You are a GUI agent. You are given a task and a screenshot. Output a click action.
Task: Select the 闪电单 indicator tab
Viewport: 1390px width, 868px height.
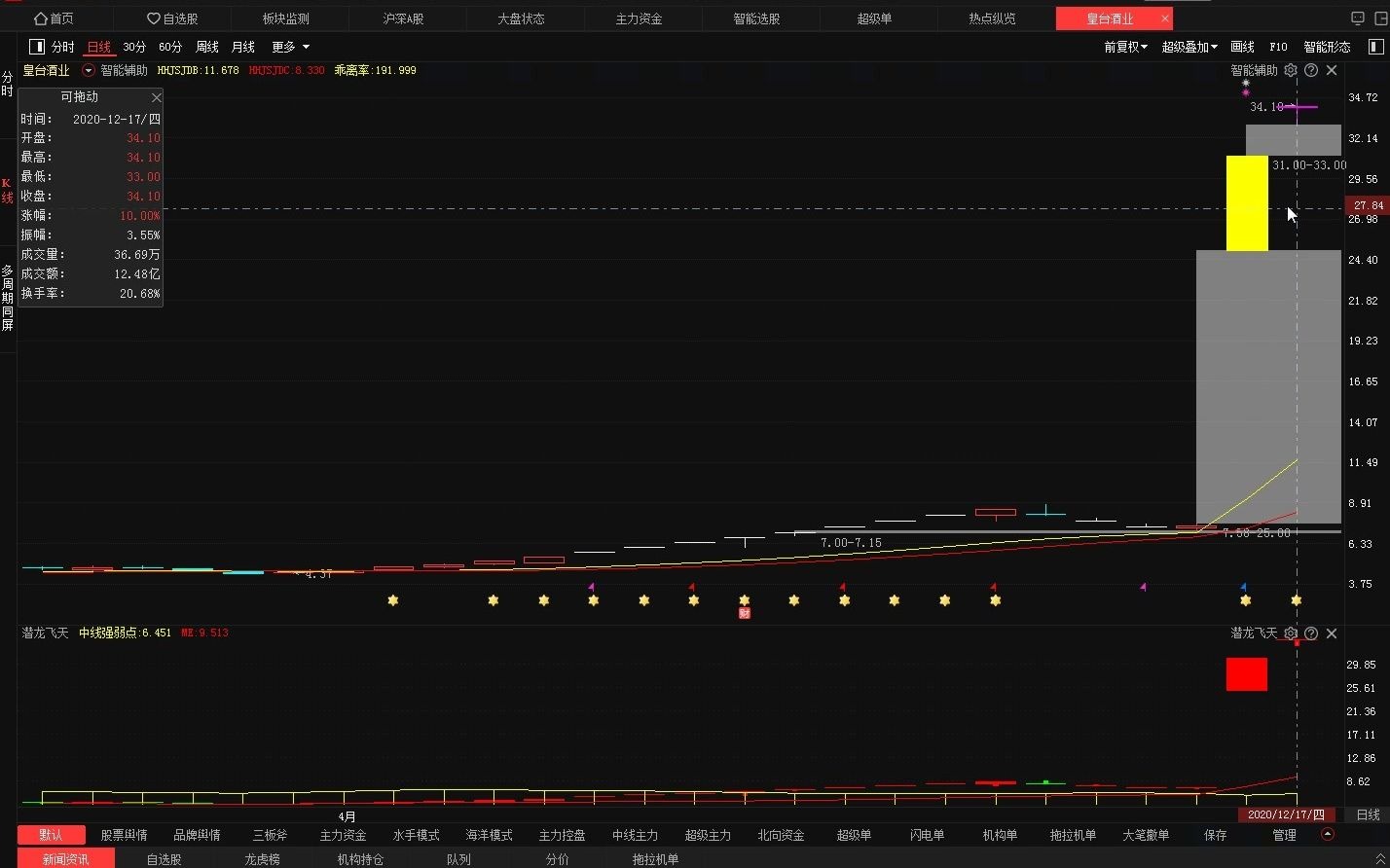(x=927, y=835)
